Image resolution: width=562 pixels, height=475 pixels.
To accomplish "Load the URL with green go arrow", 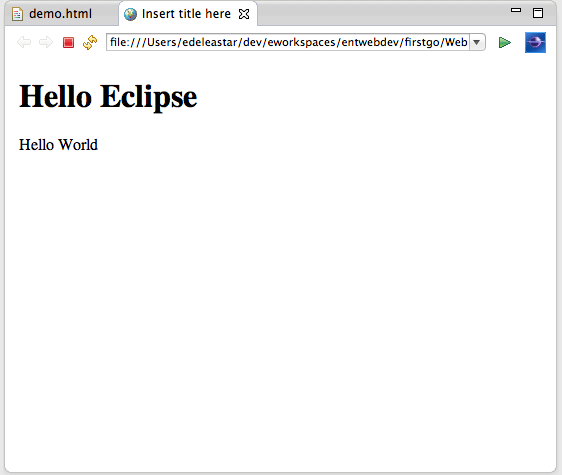I will pos(505,43).
